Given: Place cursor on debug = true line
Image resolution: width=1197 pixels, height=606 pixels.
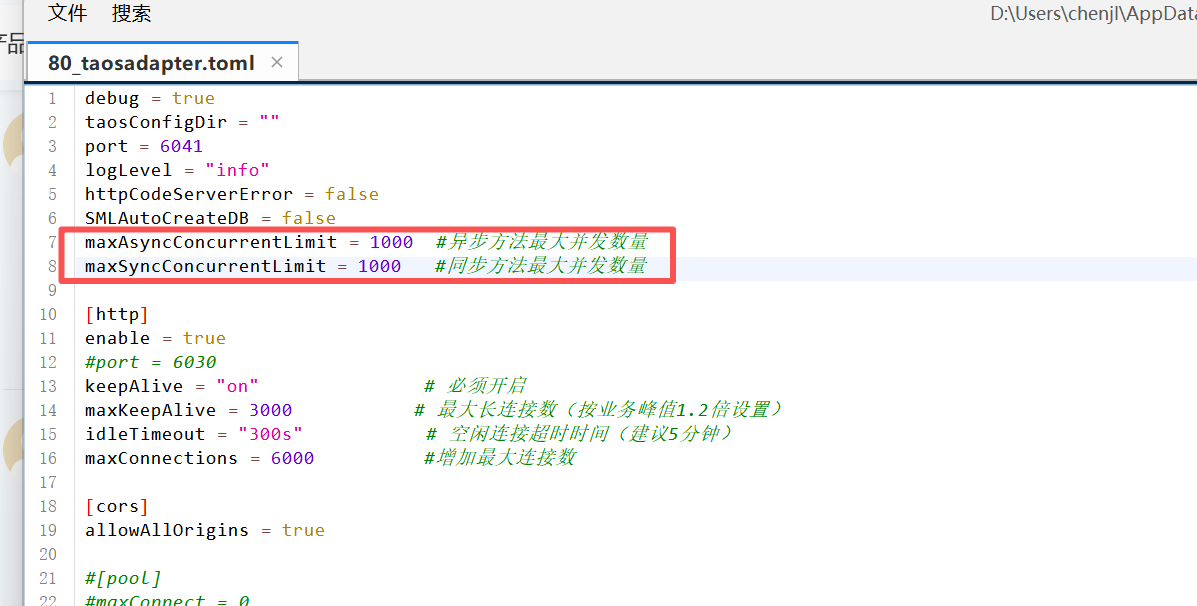Looking at the screenshot, I should click(x=149, y=98).
